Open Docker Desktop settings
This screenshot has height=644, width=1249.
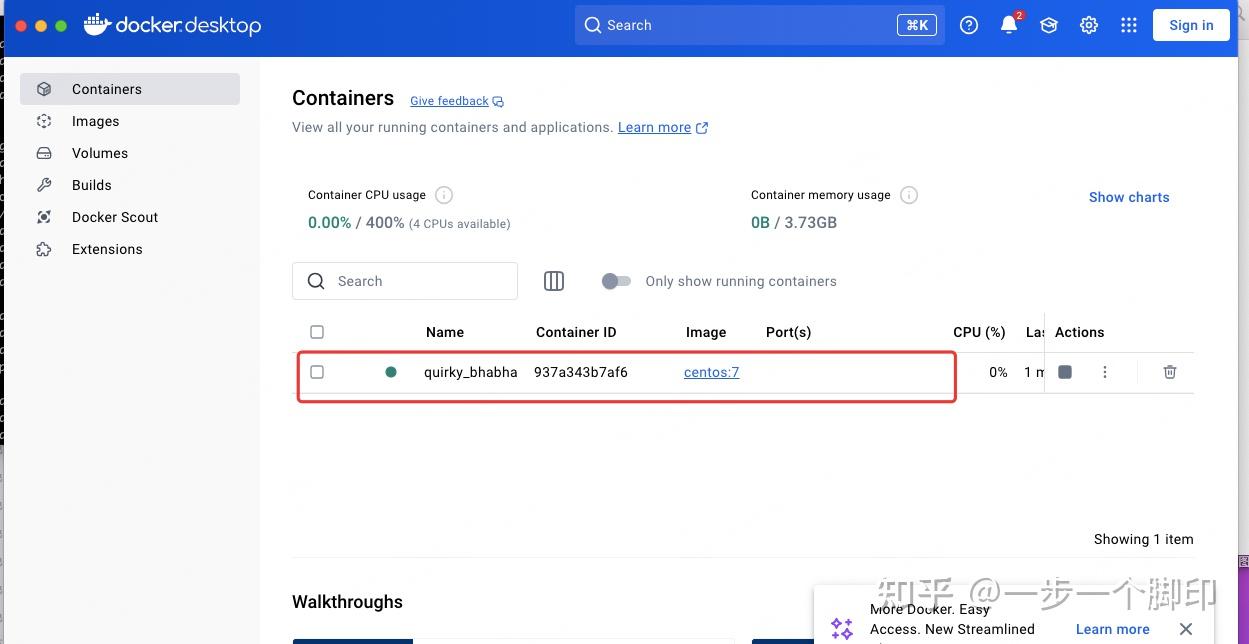click(1088, 25)
